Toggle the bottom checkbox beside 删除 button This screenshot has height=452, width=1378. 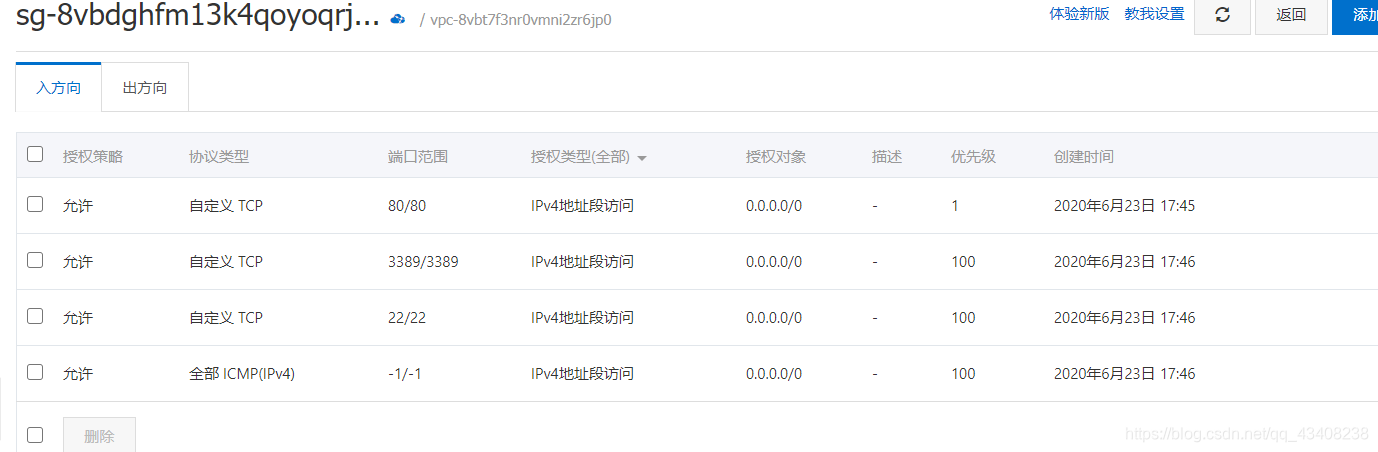35,435
